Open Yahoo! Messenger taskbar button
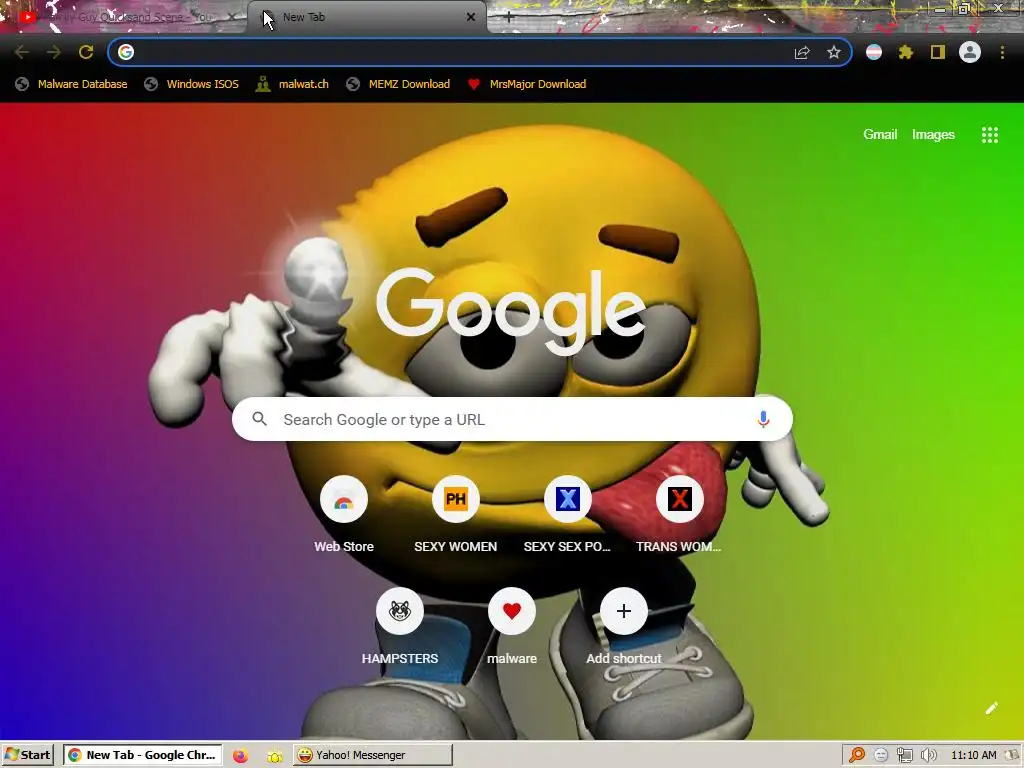This screenshot has height=768, width=1024. [x=372, y=755]
